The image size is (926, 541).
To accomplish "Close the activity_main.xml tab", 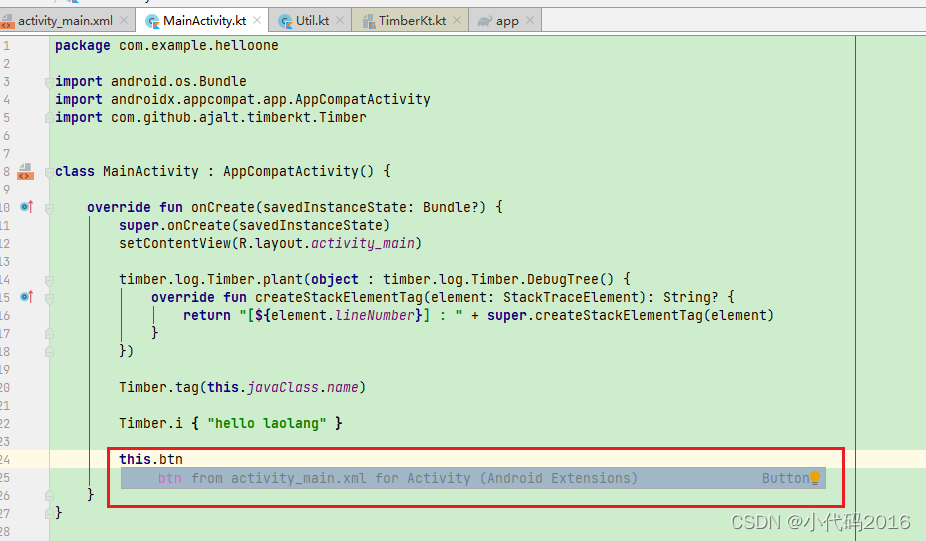I will pyautogui.click(x=124, y=20).
